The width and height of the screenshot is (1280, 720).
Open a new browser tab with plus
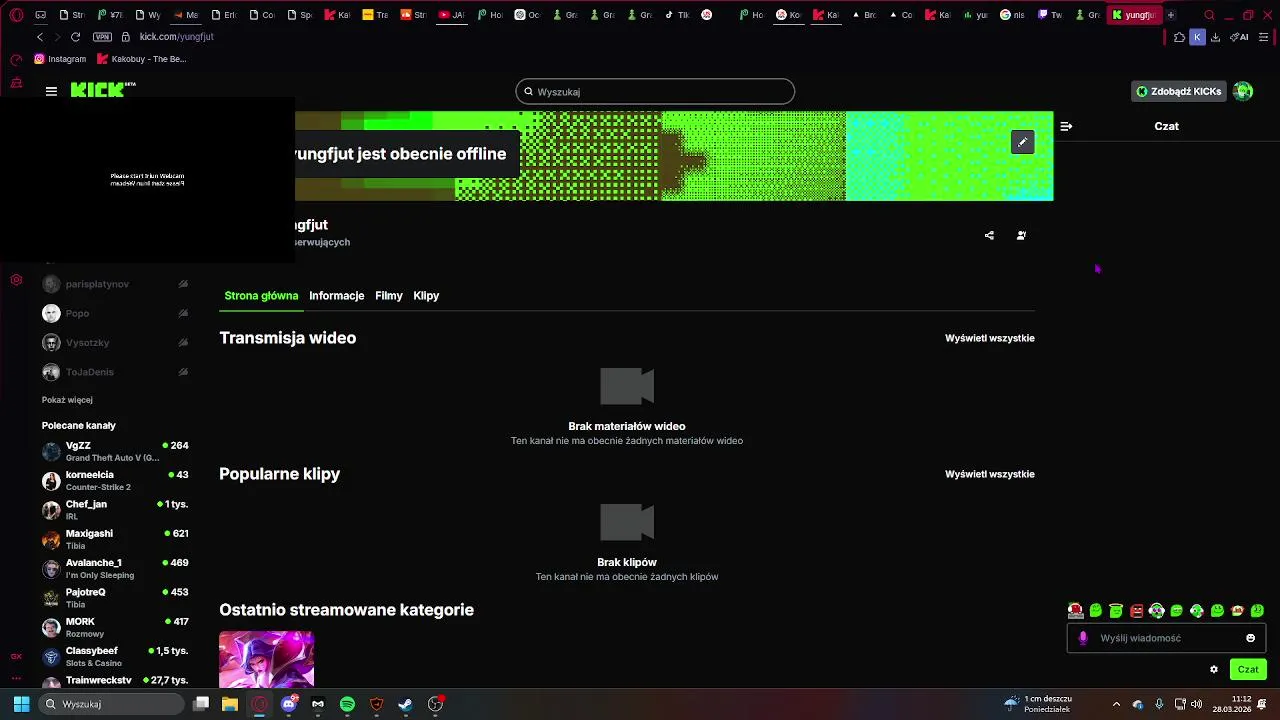pyautogui.click(x=1170, y=15)
